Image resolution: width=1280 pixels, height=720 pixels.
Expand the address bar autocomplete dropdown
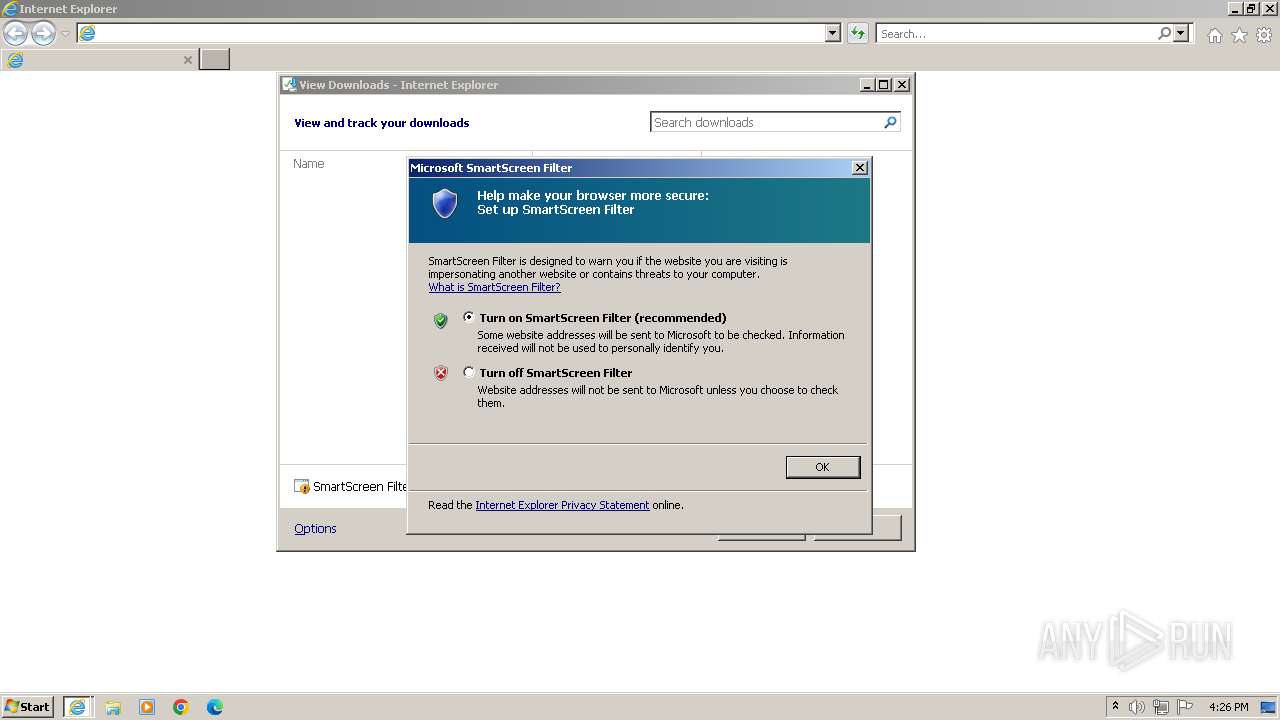coord(833,33)
